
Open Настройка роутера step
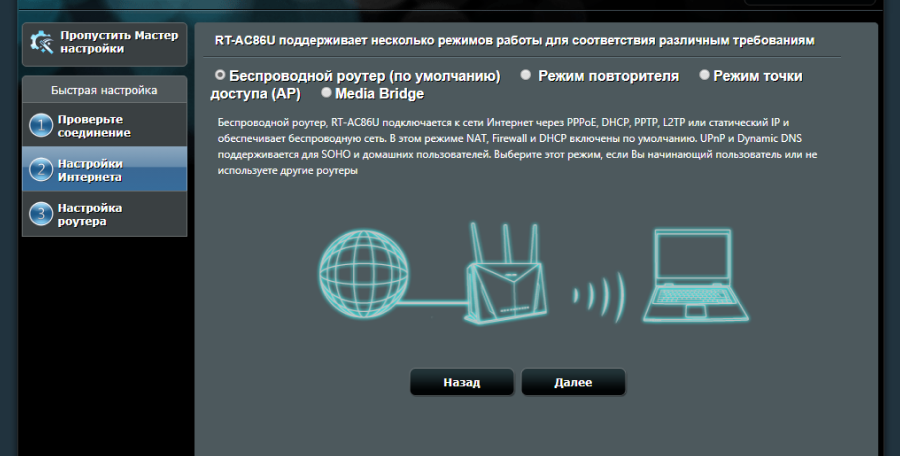(x=104, y=214)
